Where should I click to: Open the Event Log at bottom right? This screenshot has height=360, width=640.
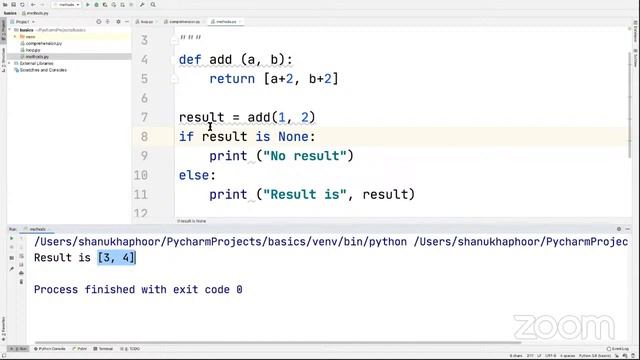tap(618, 349)
